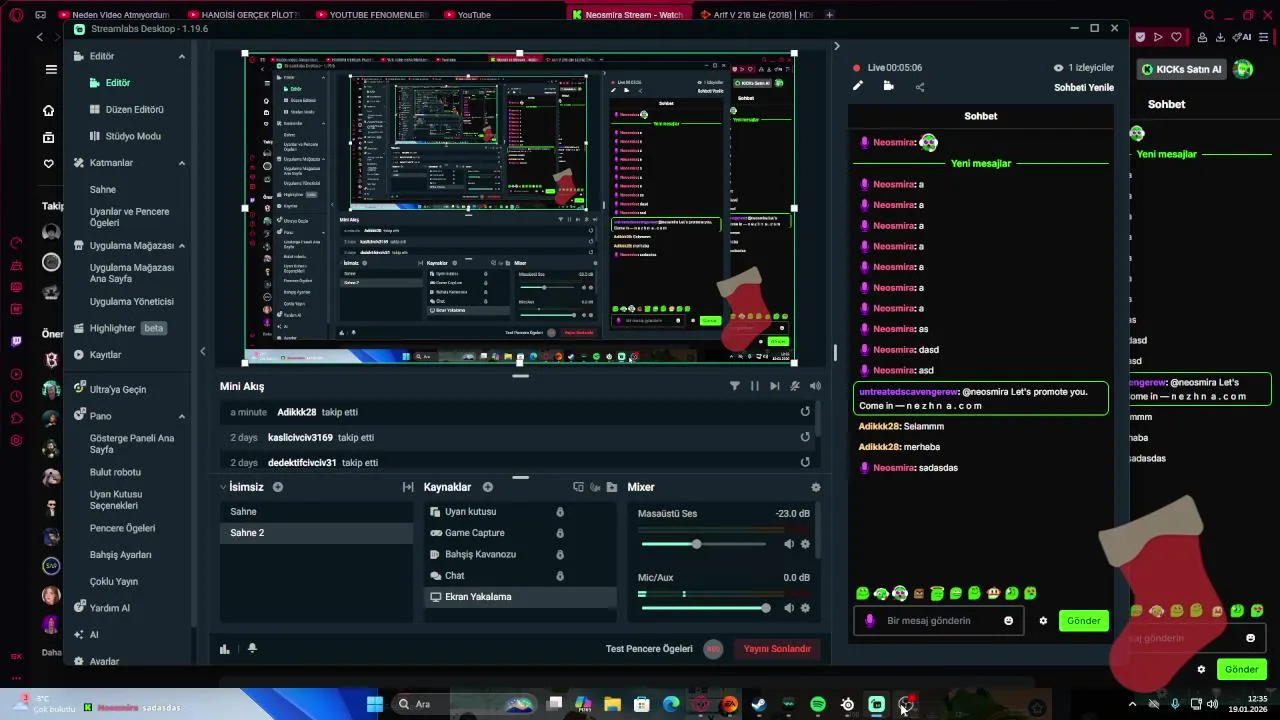Add a folder in the Kaynaklar panel
1280x720 pixels.
pos(612,487)
